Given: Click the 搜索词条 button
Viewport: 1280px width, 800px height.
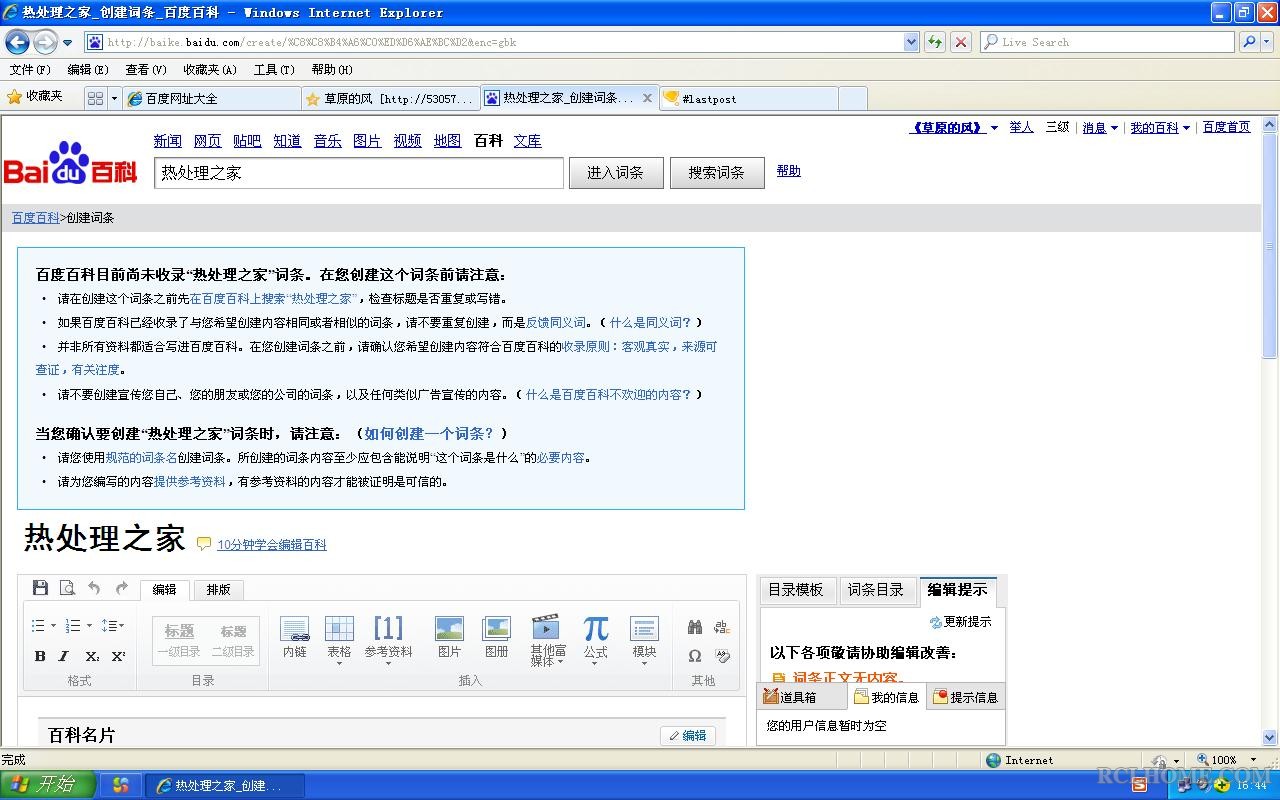Looking at the screenshot, I should (716, 172).
